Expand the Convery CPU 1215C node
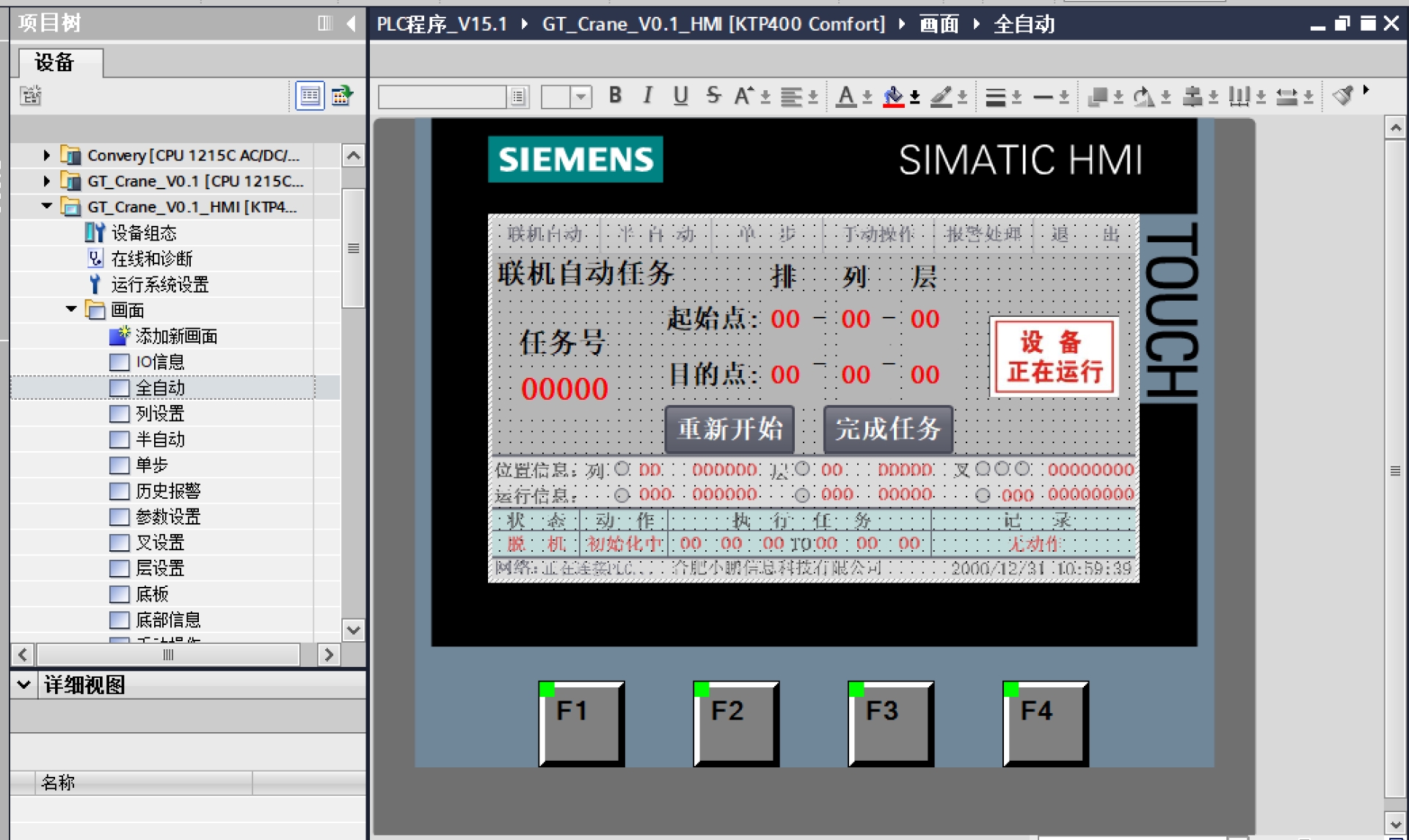The image size is (1409, 840). click(46, 155)
